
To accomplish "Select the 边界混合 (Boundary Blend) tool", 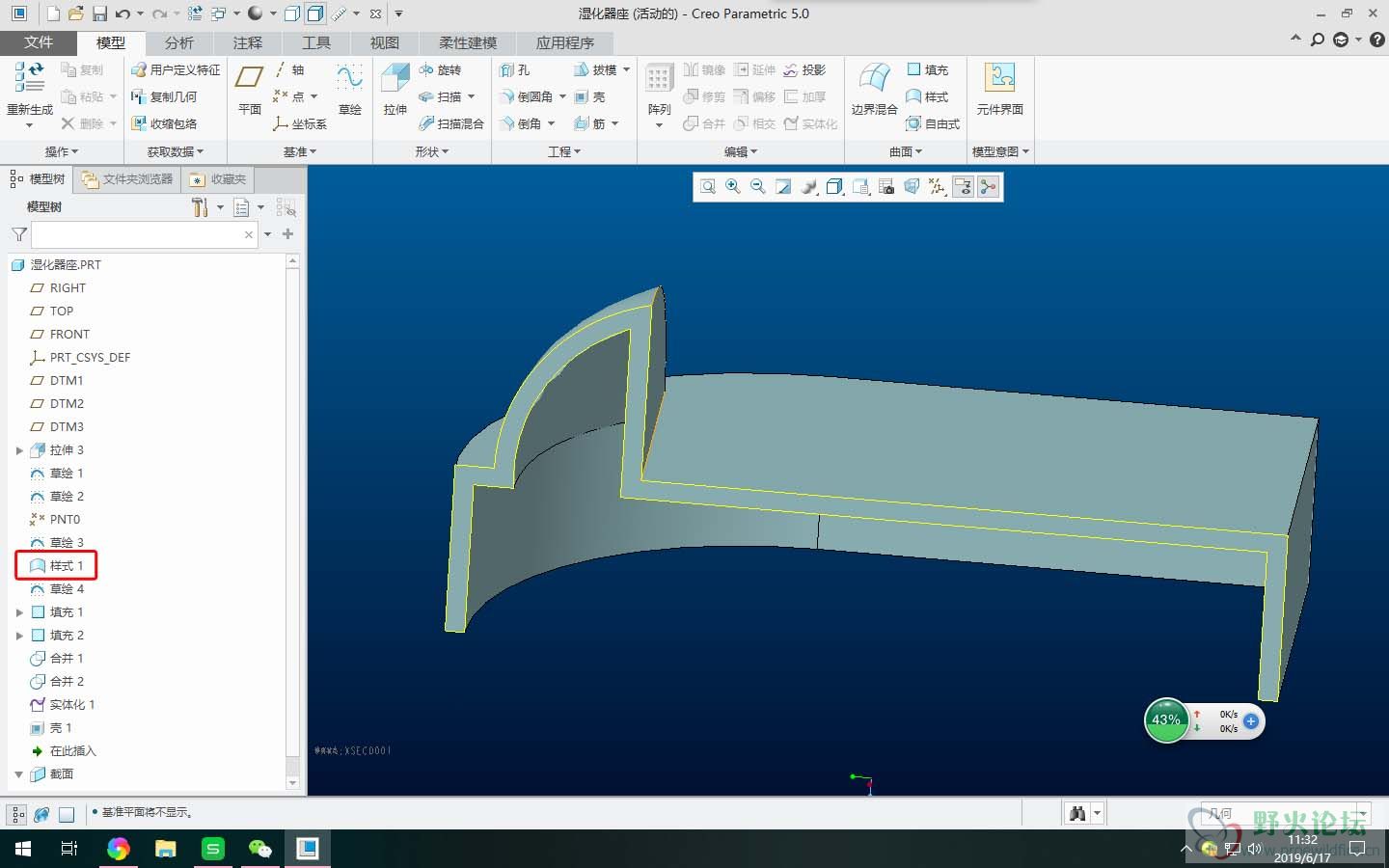I will coord(874,89).
